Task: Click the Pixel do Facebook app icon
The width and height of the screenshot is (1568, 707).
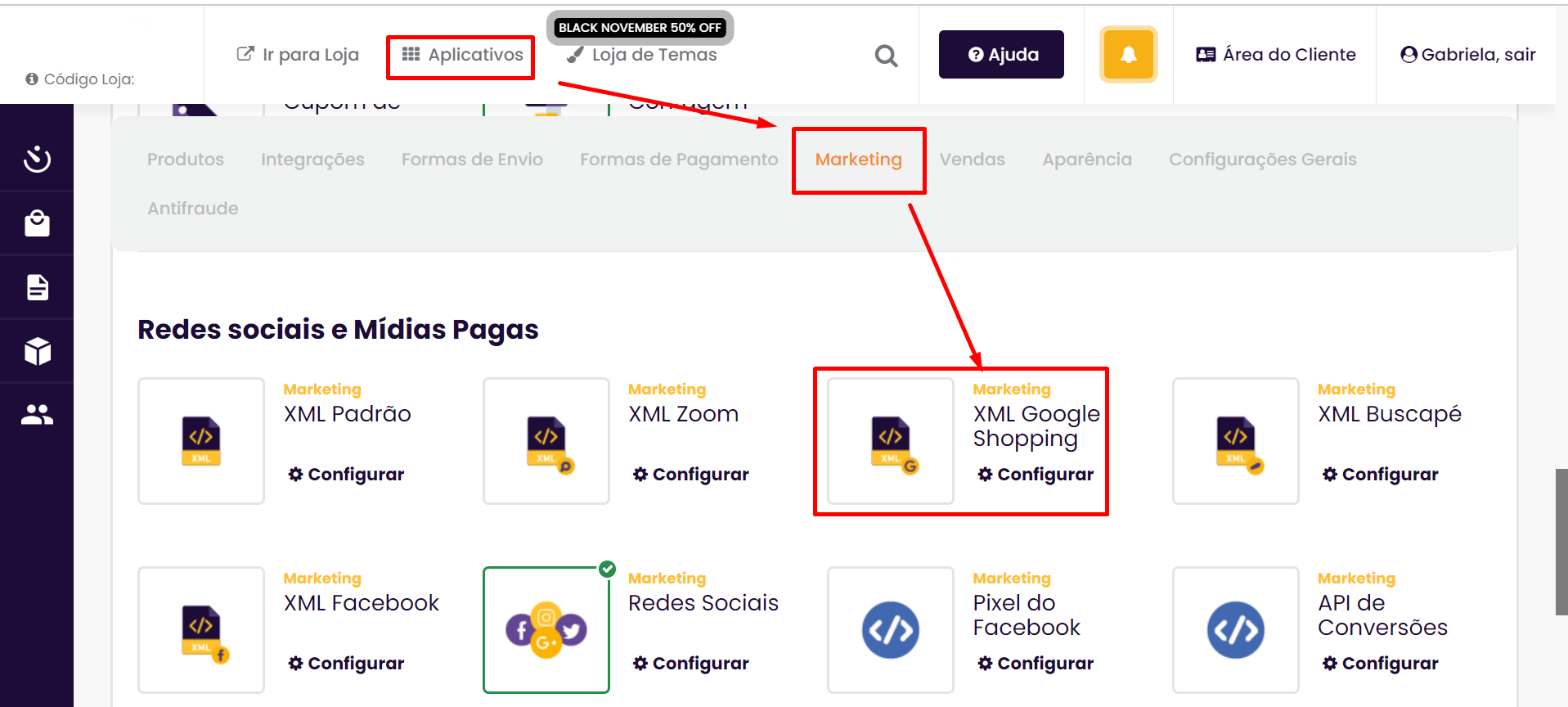Action: pos(891,630)
